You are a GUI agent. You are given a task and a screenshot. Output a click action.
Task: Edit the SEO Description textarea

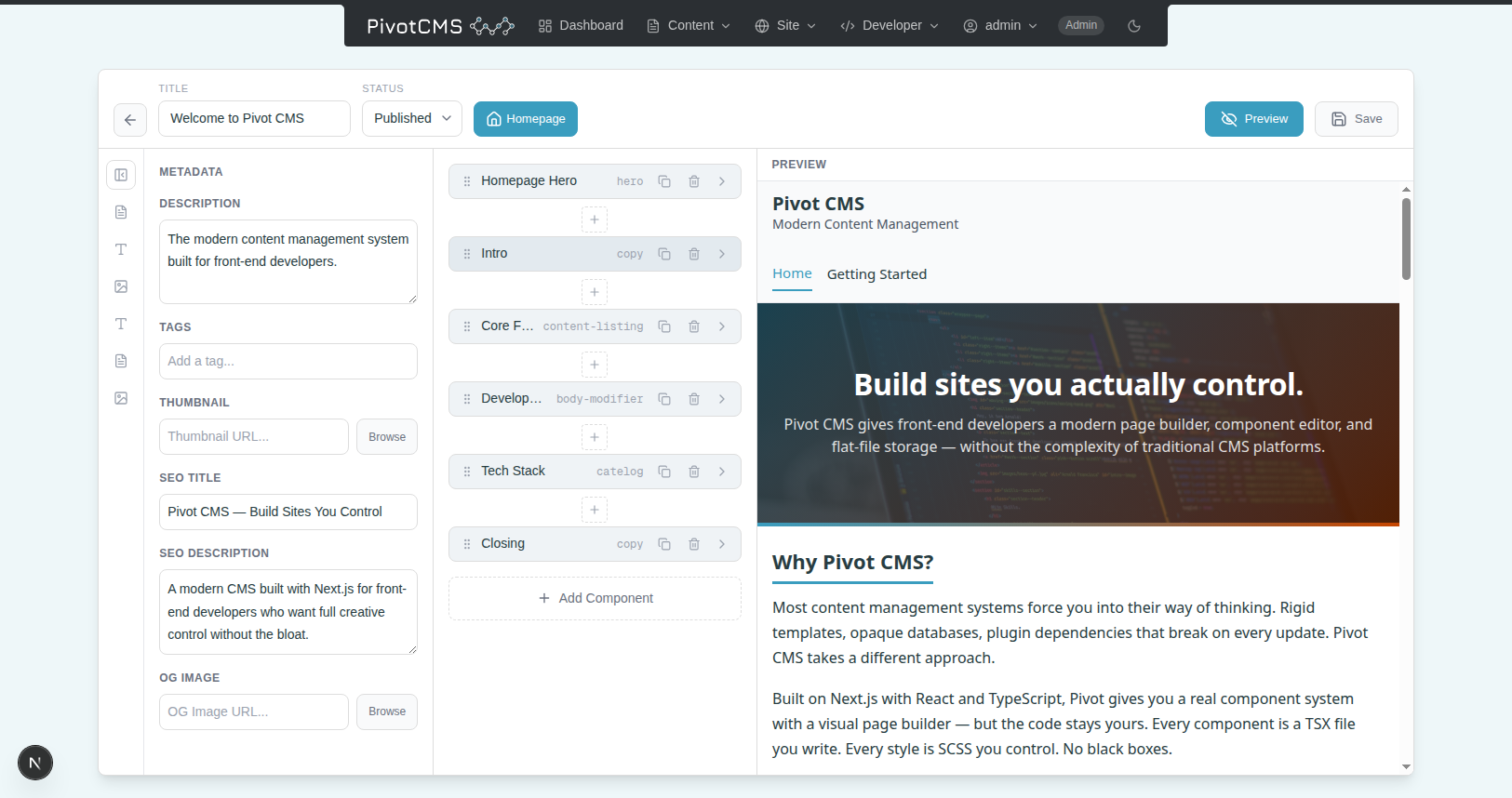[x=288, y=612]
